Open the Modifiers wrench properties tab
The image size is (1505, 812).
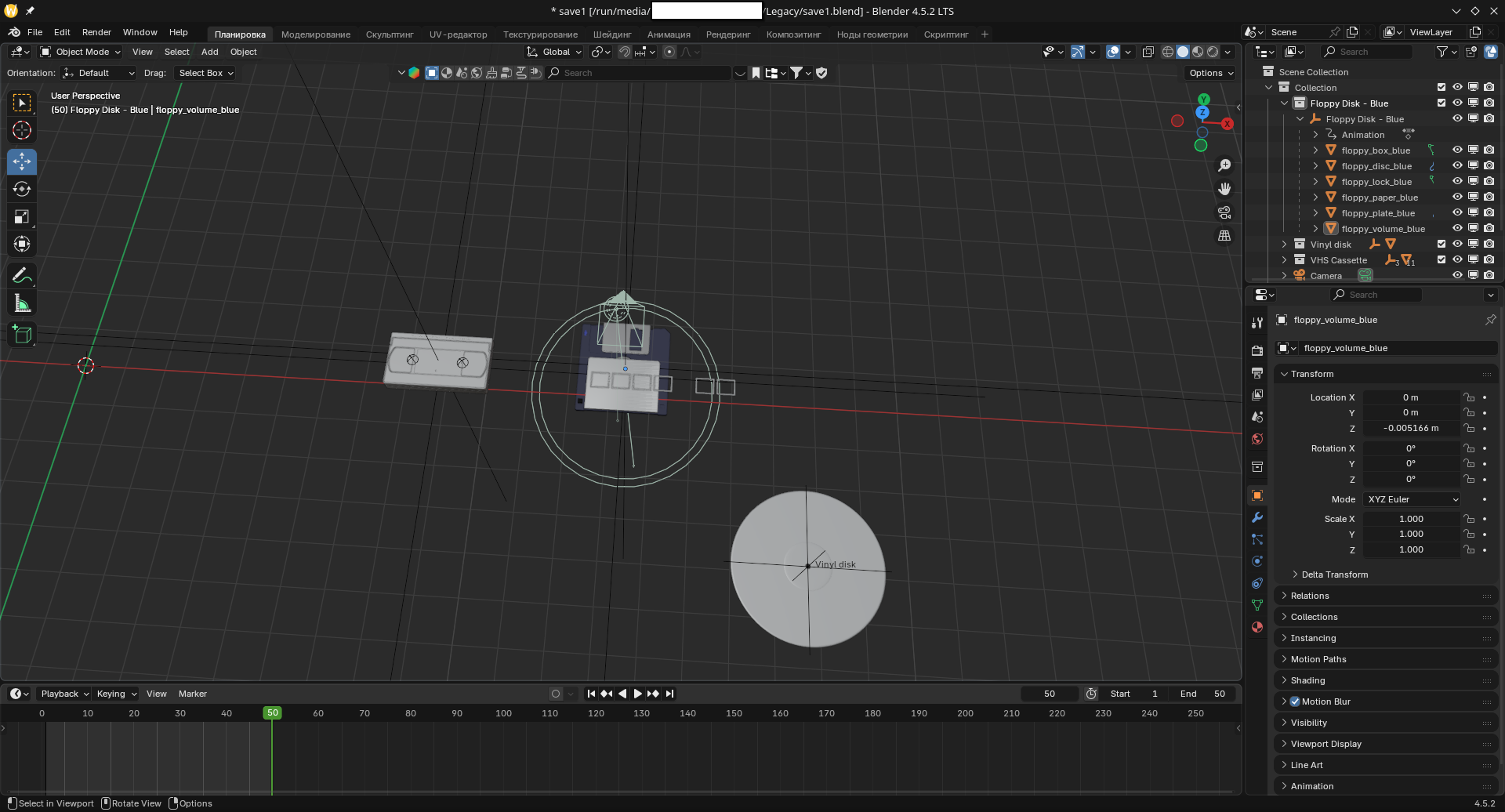click(x=1257, y=517)
